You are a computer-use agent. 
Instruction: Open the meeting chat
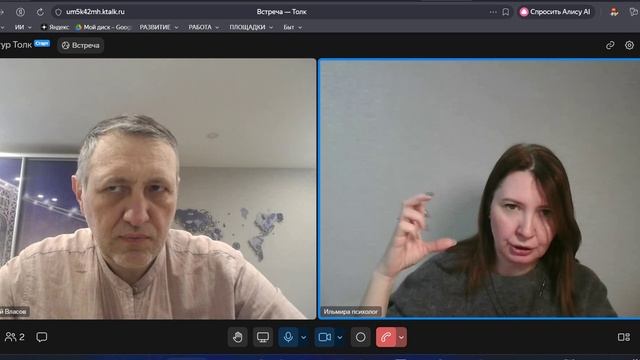click(x=42, y=337)
